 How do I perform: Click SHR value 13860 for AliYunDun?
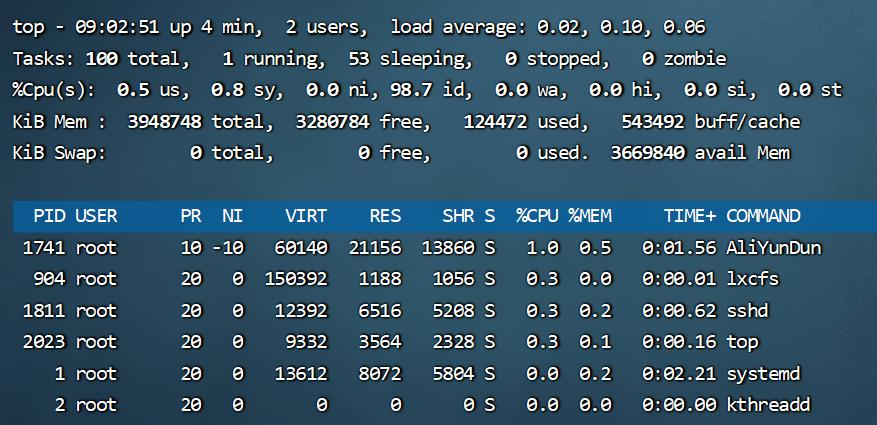pos(448,248)
